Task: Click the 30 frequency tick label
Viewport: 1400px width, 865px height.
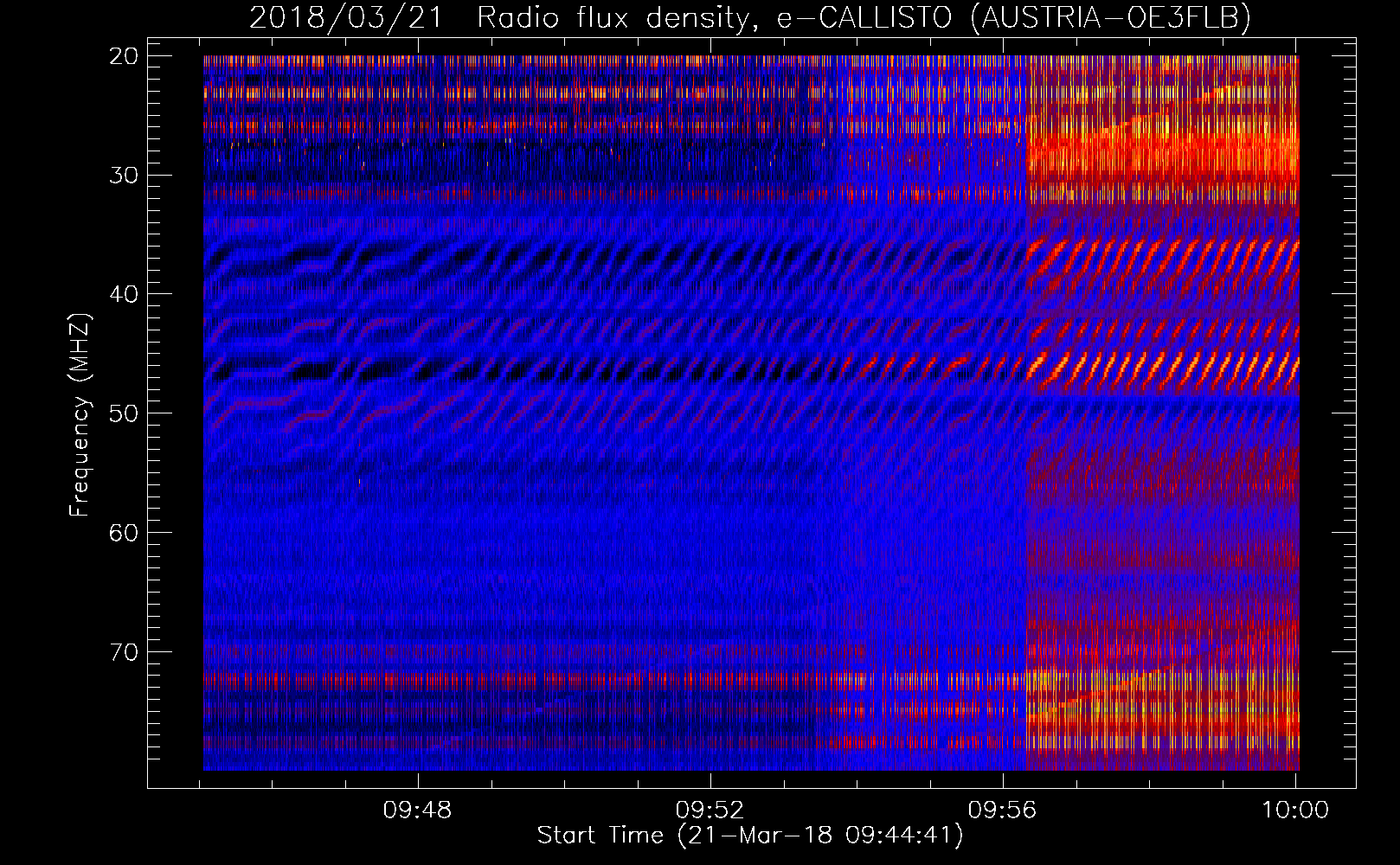Action: (x=124, y=175)
